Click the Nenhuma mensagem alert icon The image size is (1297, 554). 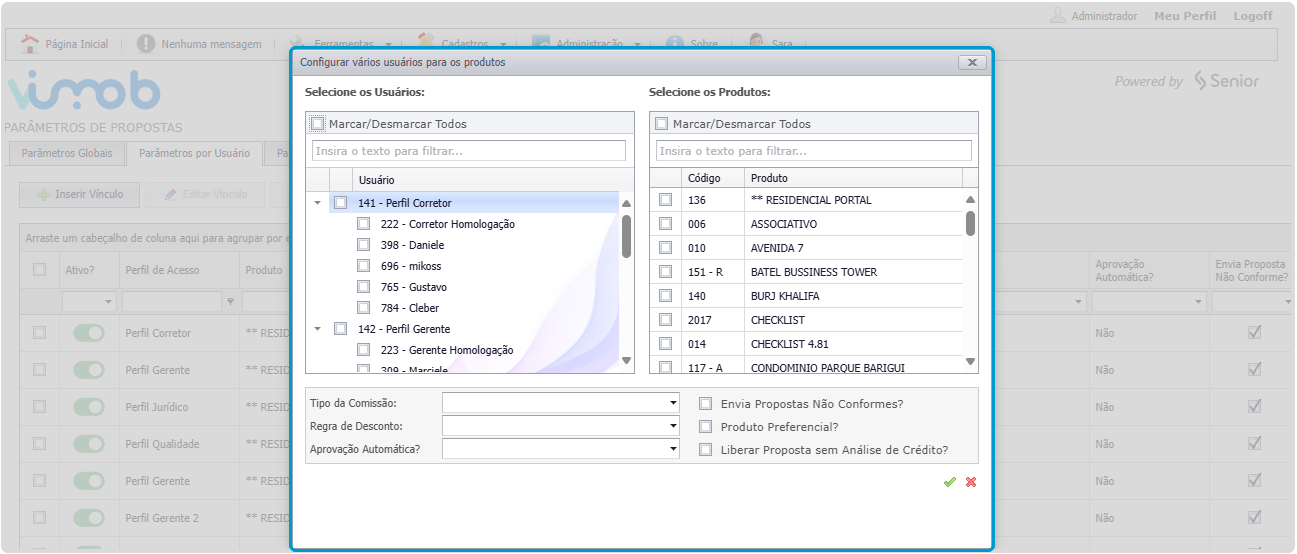pos(146,44)
